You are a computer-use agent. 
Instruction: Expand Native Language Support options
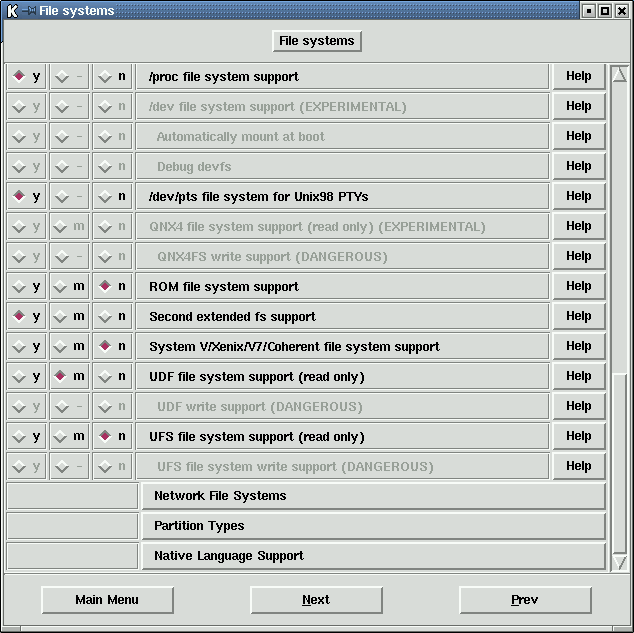pyautogui.click(x=372, y=556)
